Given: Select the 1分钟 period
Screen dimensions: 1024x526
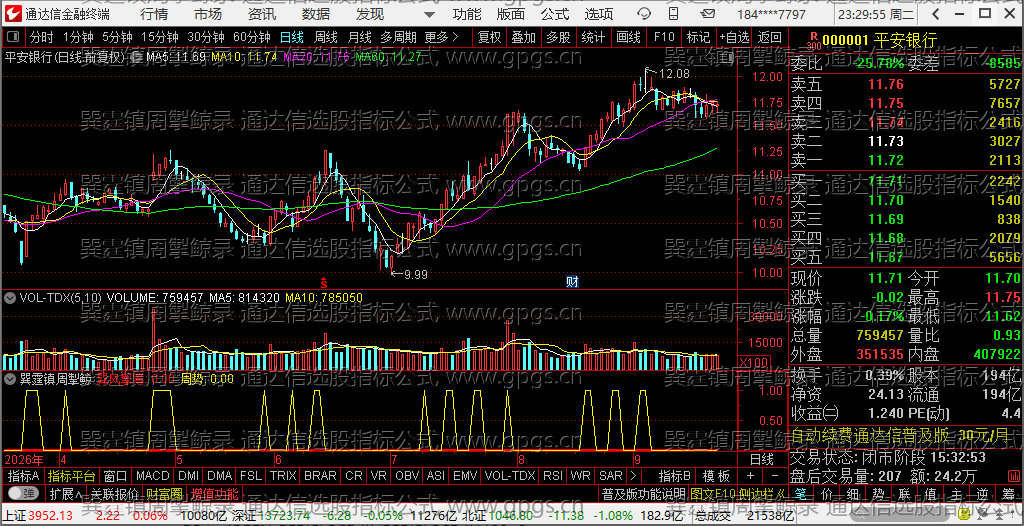Looking at the screenshot, I should click(x=78, y=37).
